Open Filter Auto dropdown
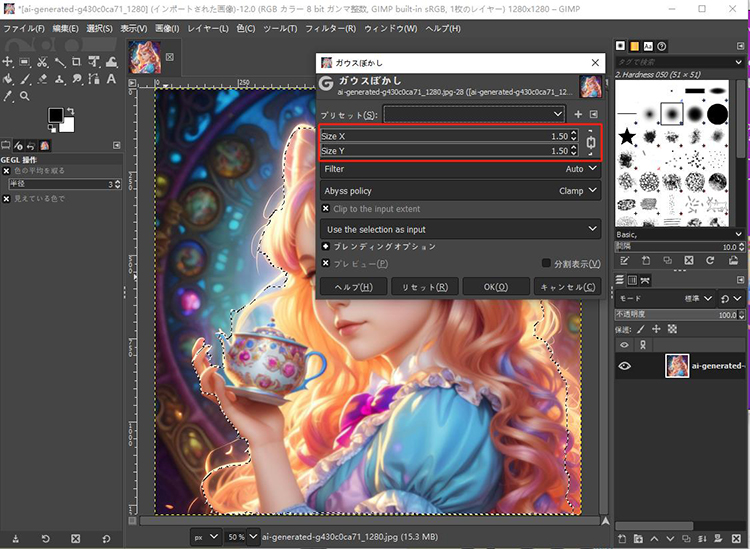 [460, 169]
